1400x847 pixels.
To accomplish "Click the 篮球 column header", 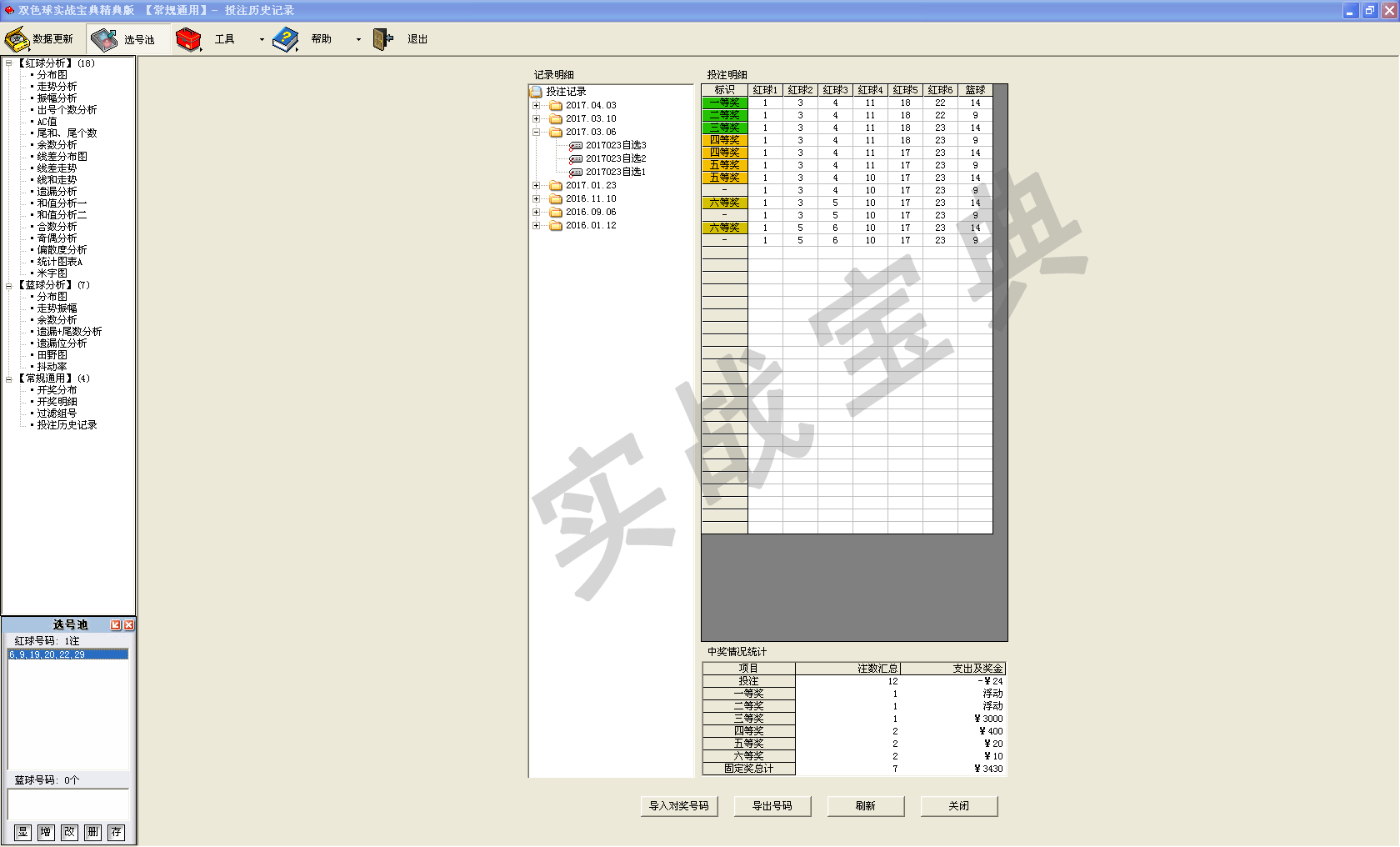I will click(975, 90).
